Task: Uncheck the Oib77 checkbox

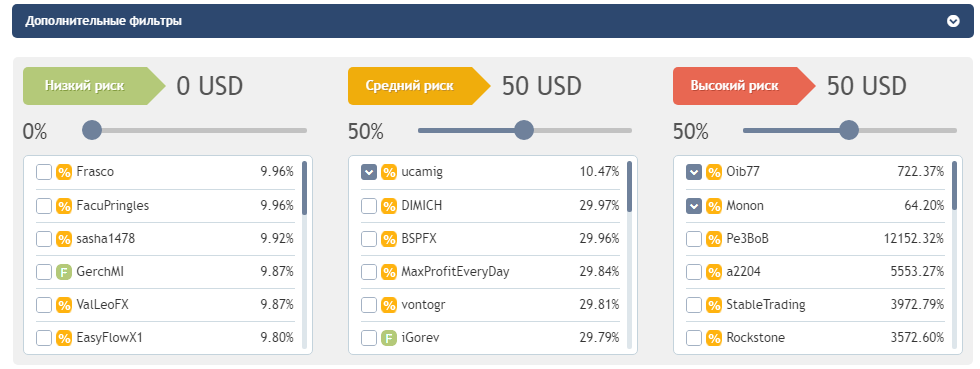Action: (x=694, y=172)
